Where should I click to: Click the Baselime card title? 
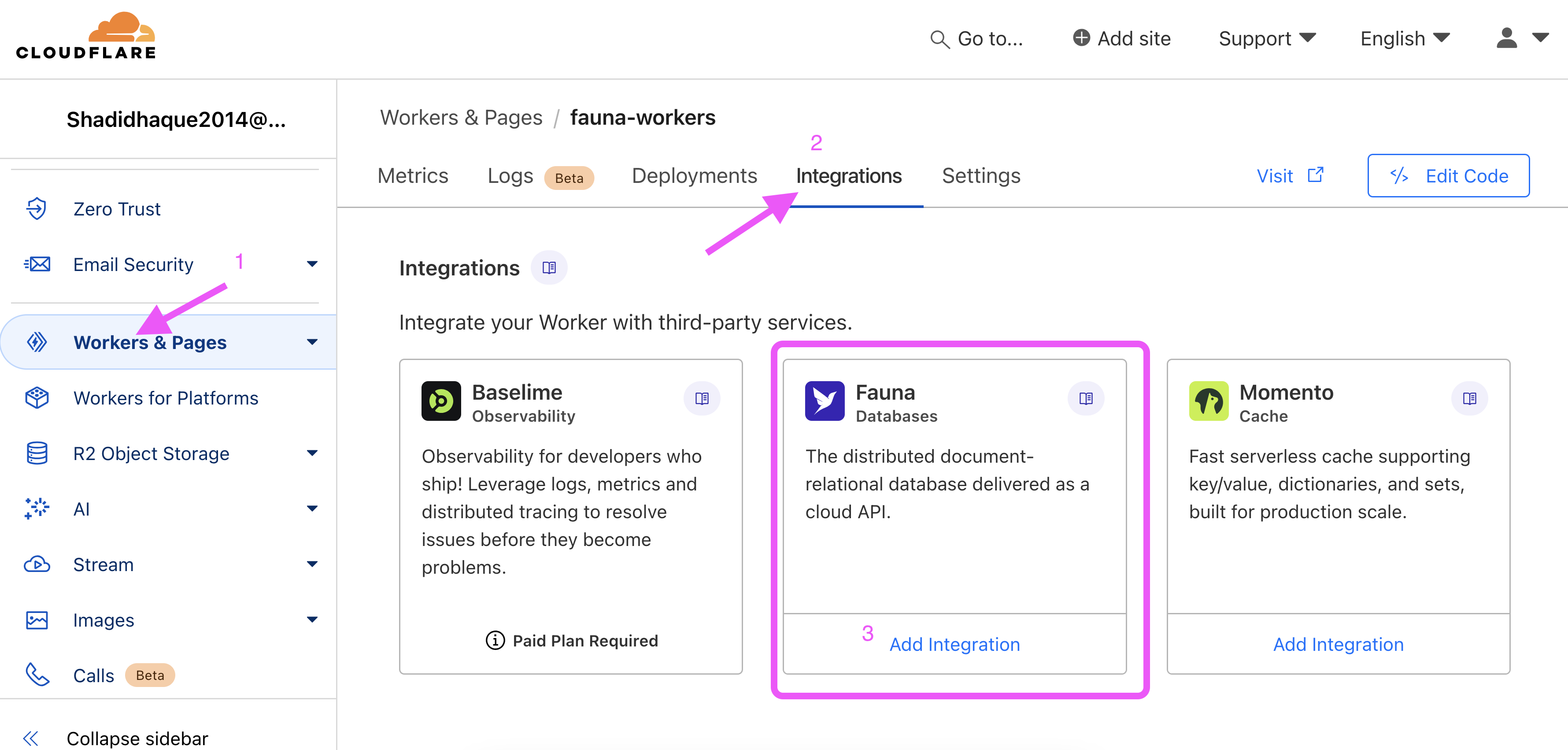pos(517,392)
